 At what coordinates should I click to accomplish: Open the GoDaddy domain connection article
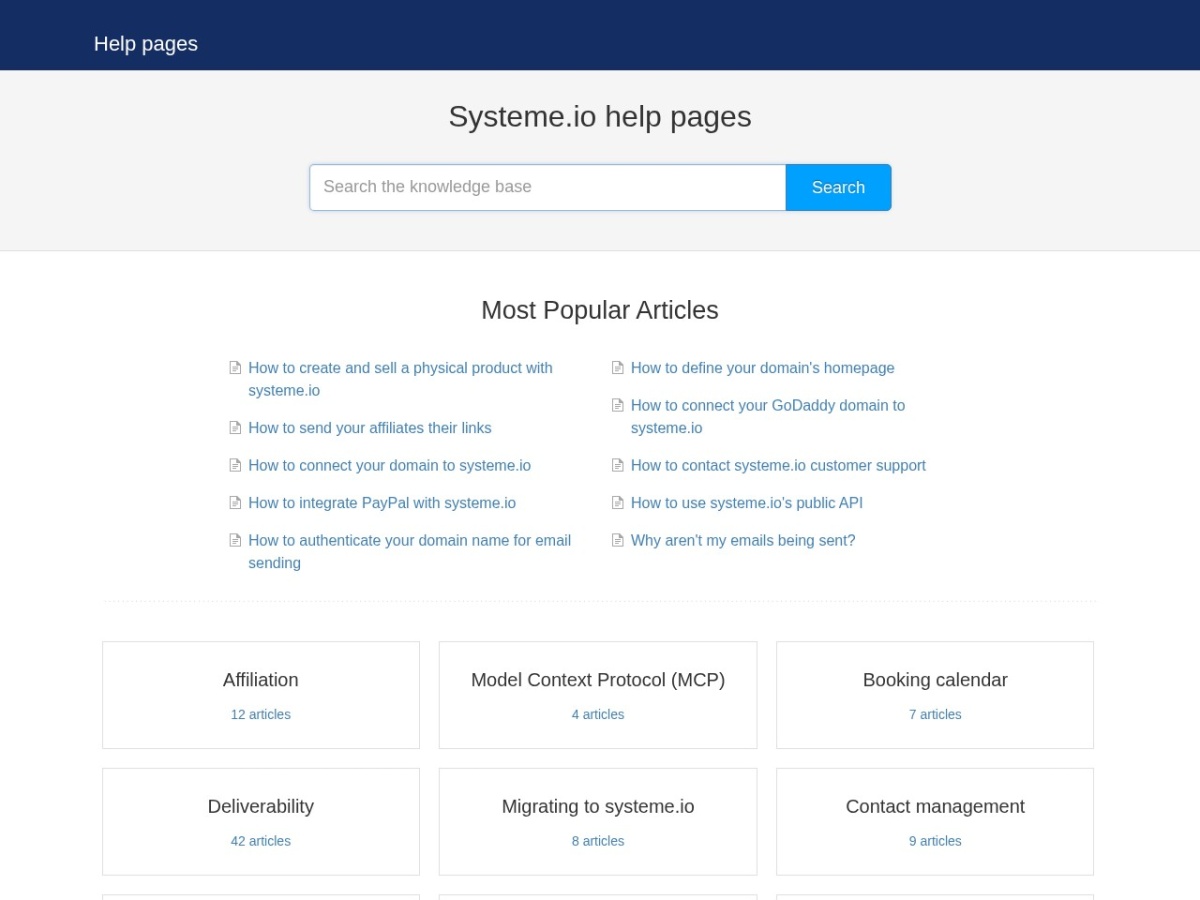coord(767,416)
